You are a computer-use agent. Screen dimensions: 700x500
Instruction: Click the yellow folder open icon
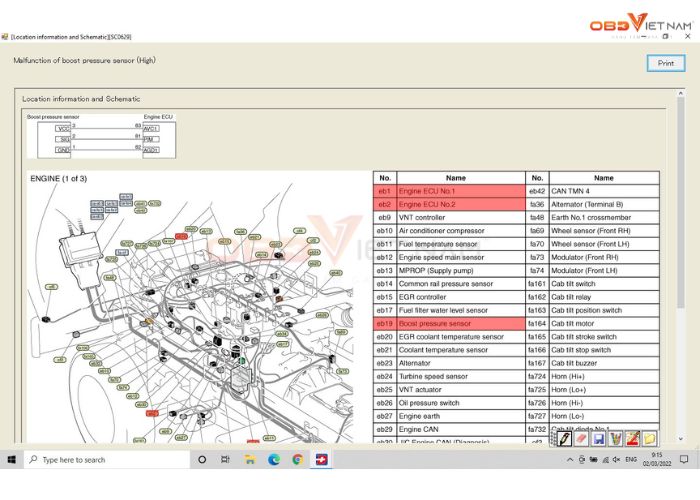point(649,438)
